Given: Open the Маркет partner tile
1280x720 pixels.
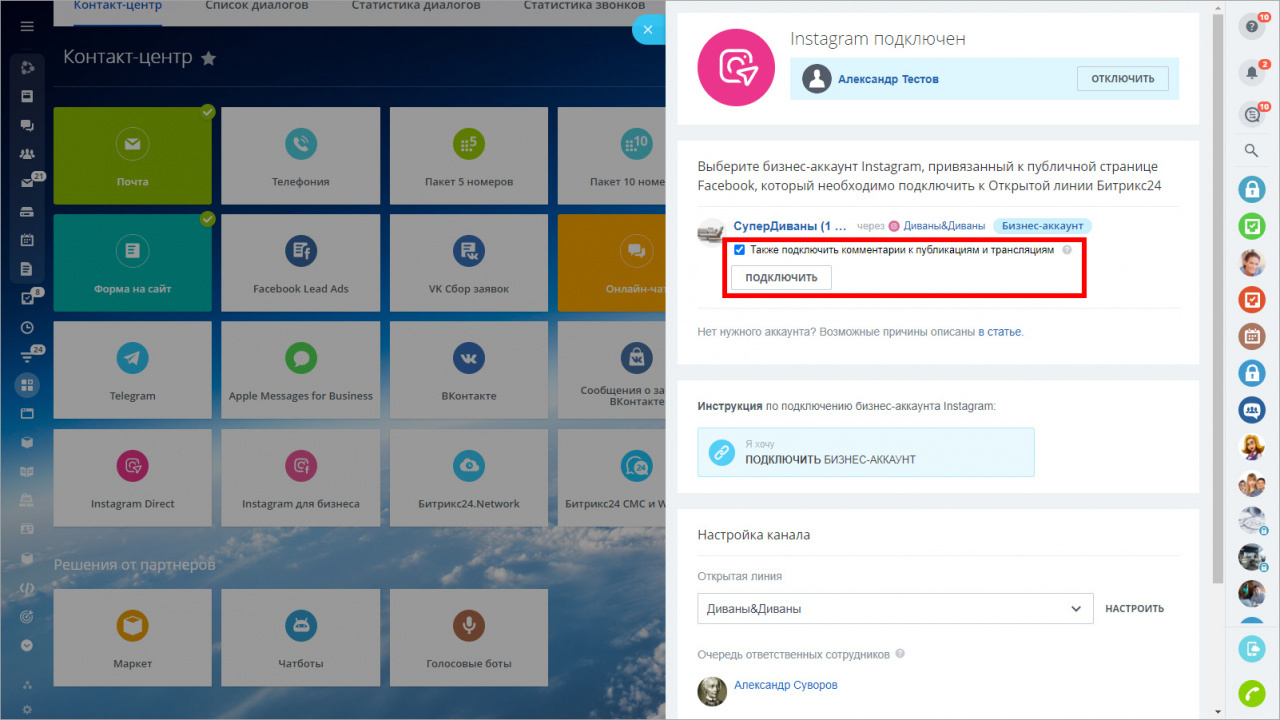Looking at the screenshot, I should click(132, 638).
